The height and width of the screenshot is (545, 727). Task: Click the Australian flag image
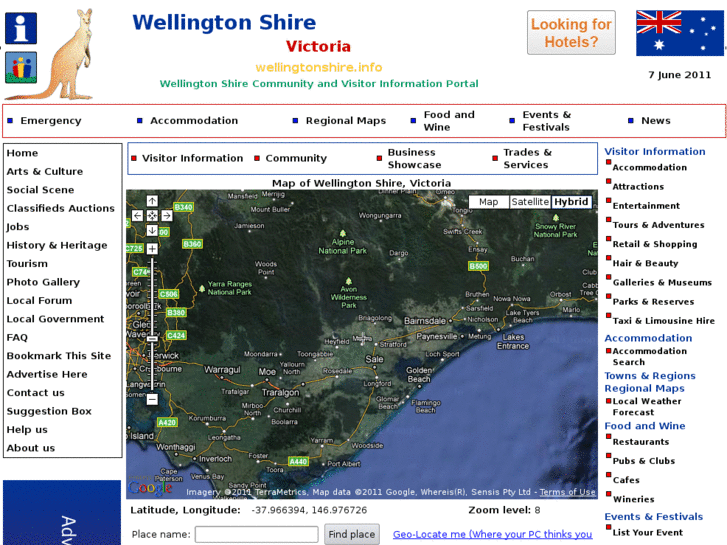click(679, 33)
